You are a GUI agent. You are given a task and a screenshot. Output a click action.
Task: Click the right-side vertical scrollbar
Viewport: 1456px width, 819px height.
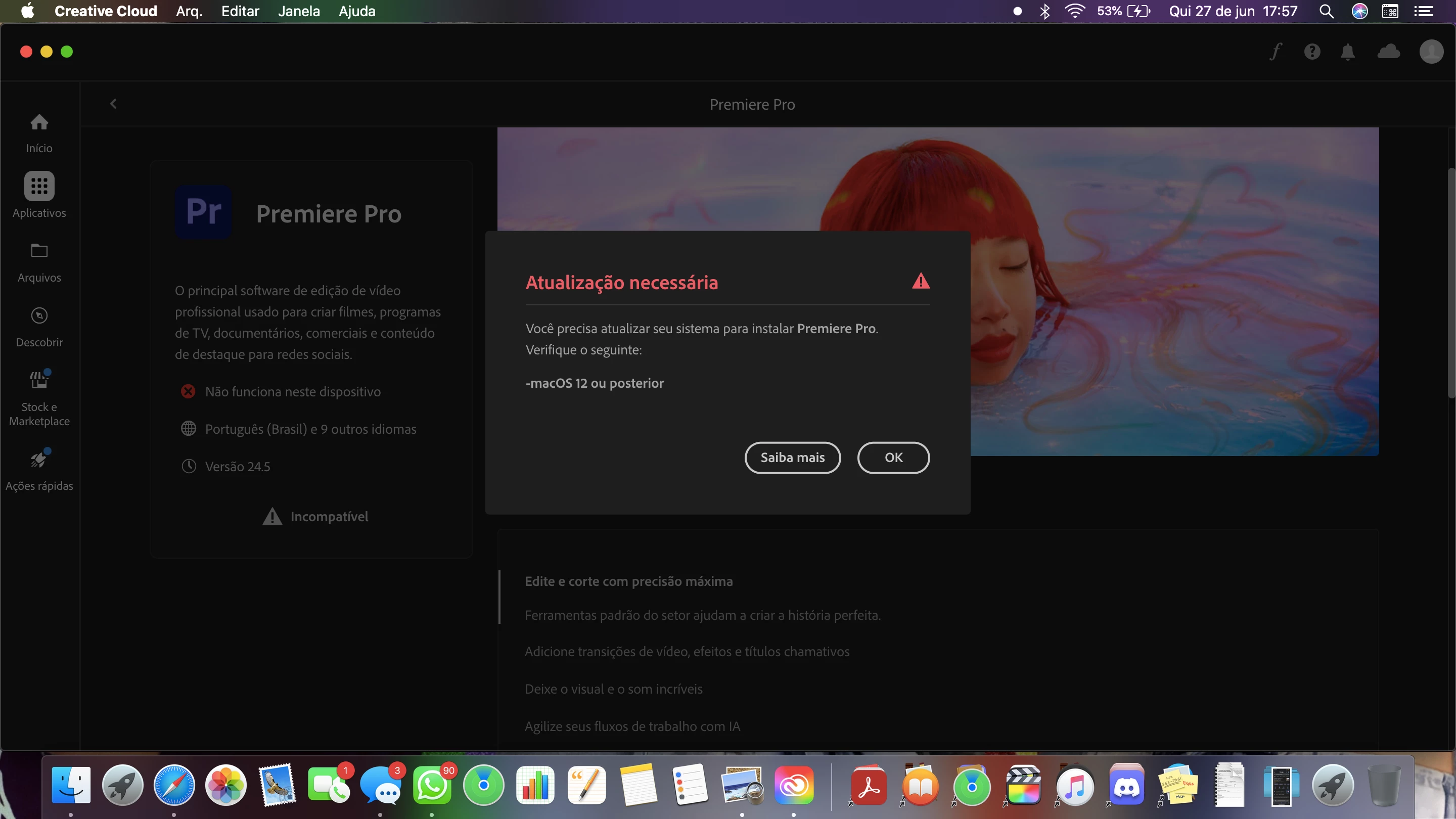click(1450, 283)
